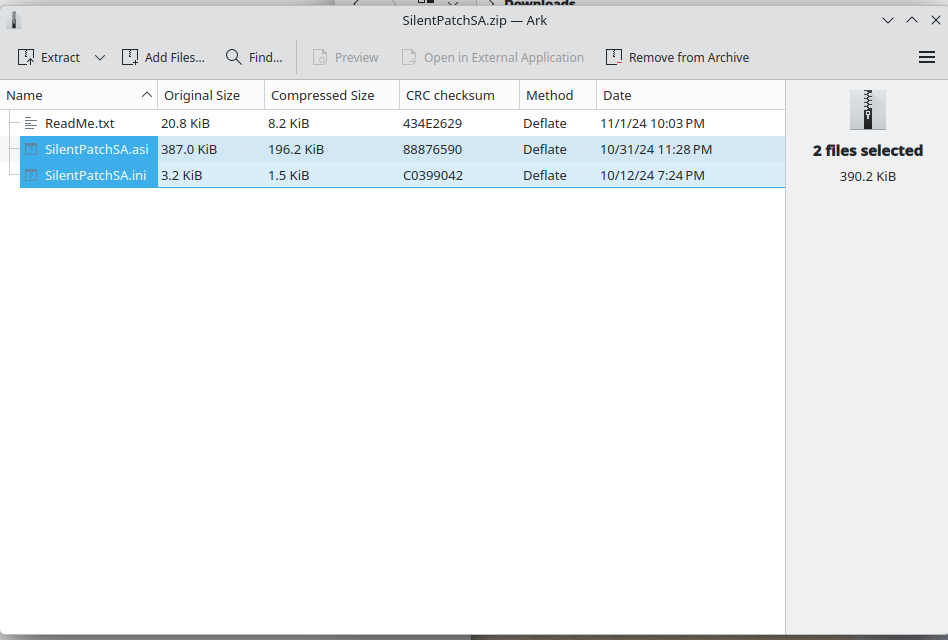Click the 1.5 KiB compressed size cell

coord(289,175)
